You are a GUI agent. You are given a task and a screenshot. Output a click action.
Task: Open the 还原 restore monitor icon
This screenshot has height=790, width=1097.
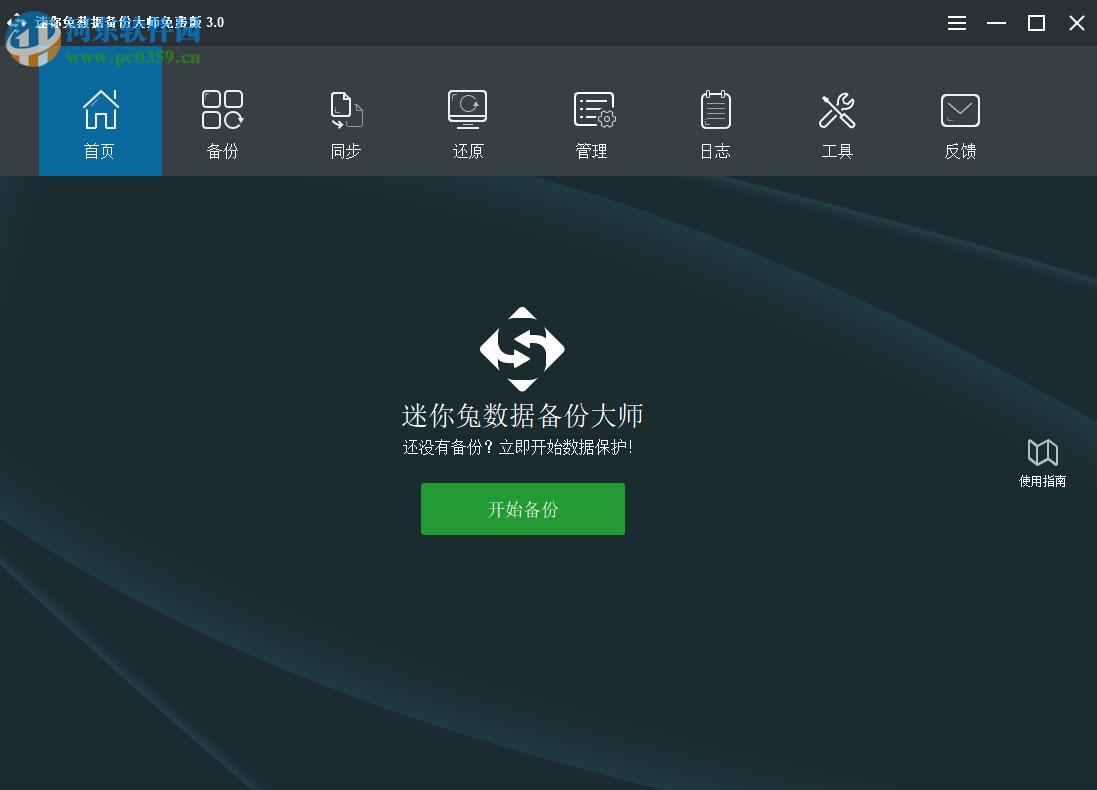(x=467, y=109)
